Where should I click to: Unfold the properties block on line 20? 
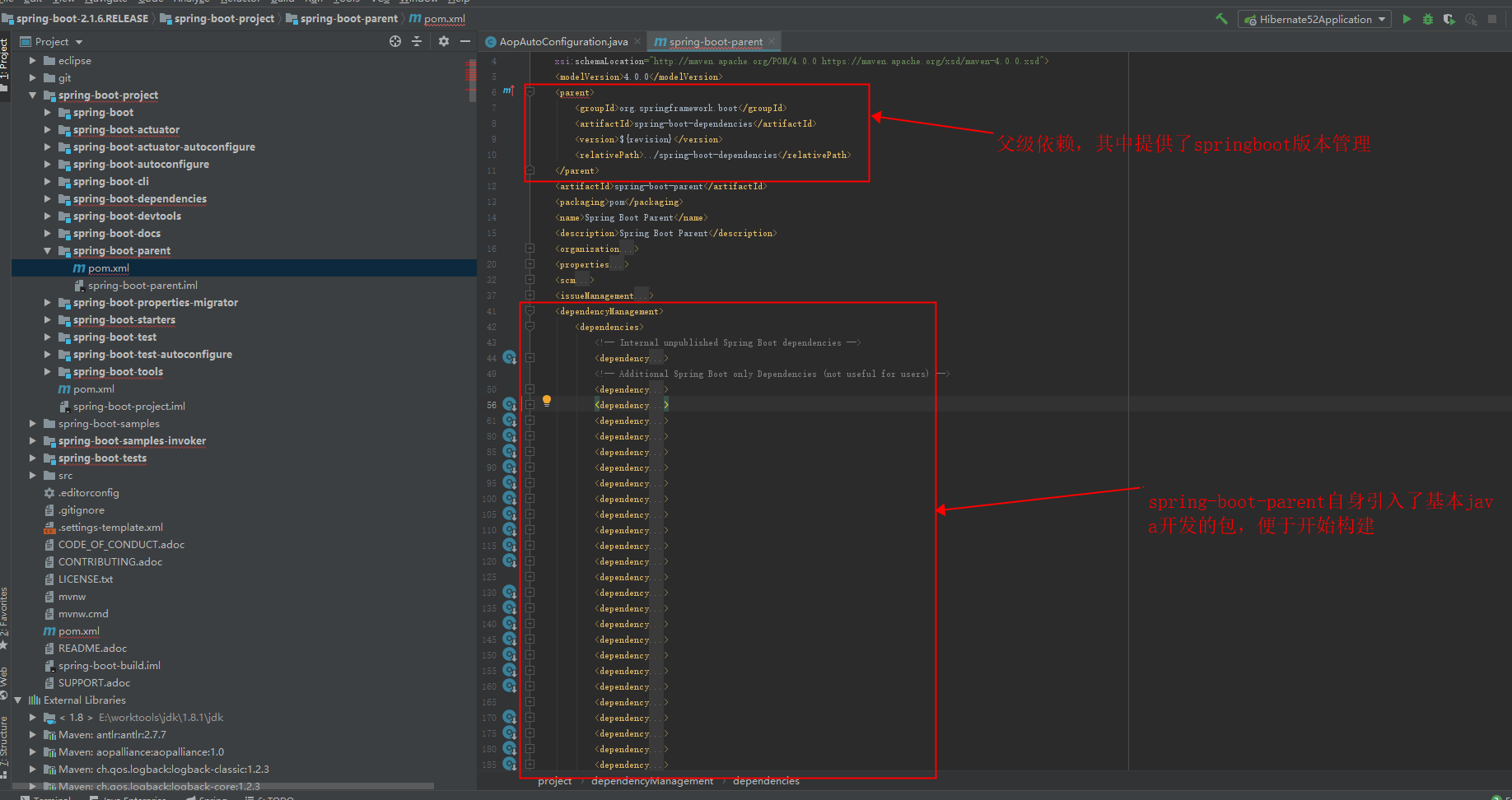tap(530, 264)
